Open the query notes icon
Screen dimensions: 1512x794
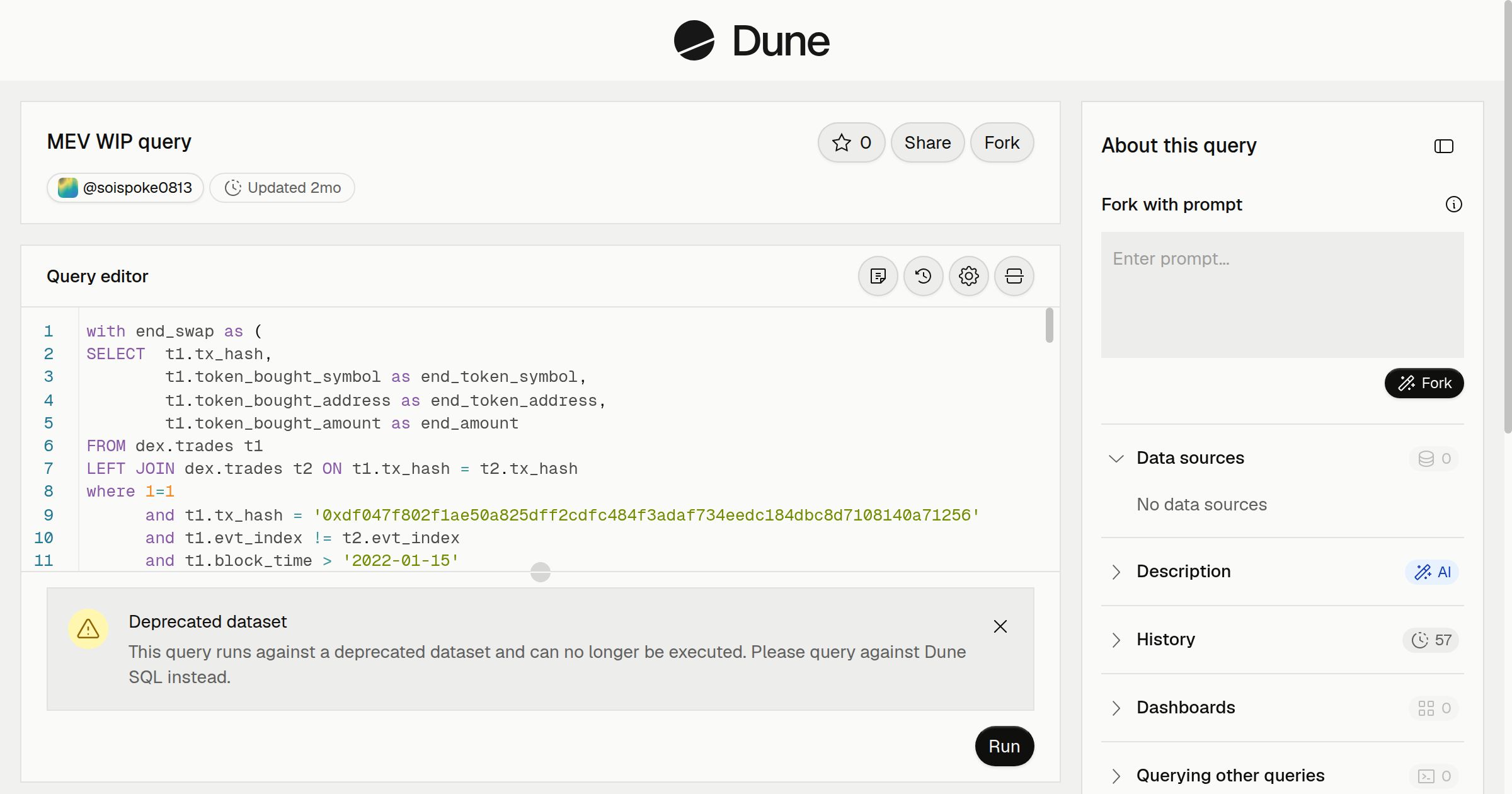point(878,276)
